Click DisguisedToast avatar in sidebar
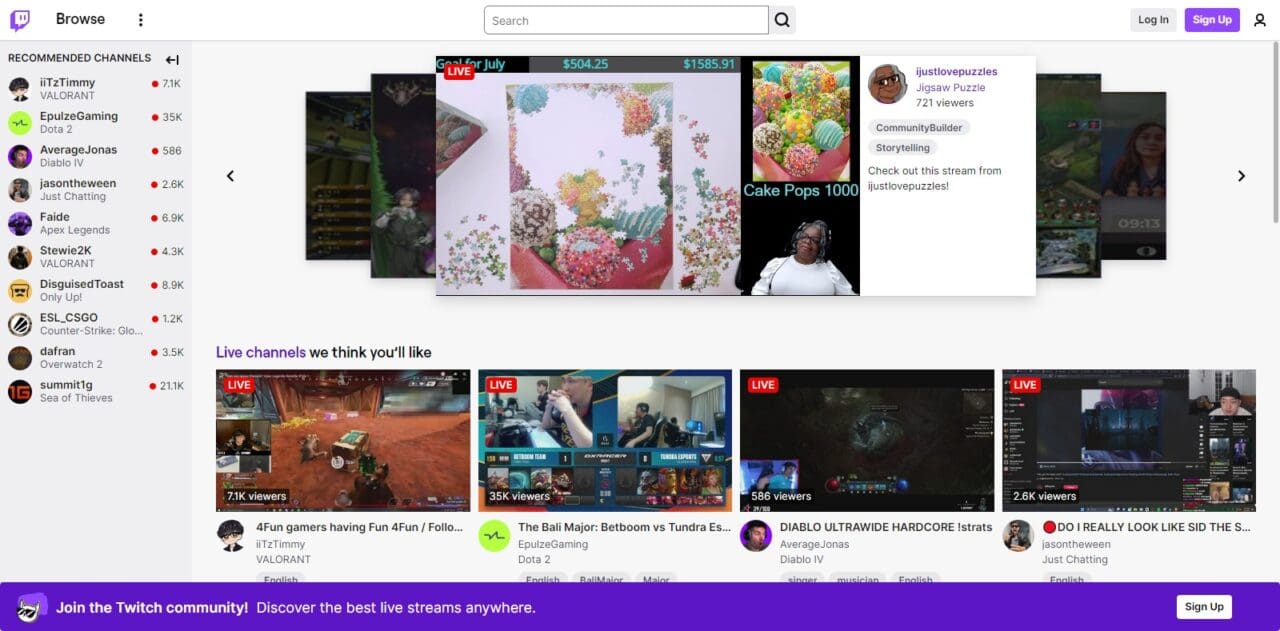Screen dimensions: 1280x631 (x=20, y=290)
